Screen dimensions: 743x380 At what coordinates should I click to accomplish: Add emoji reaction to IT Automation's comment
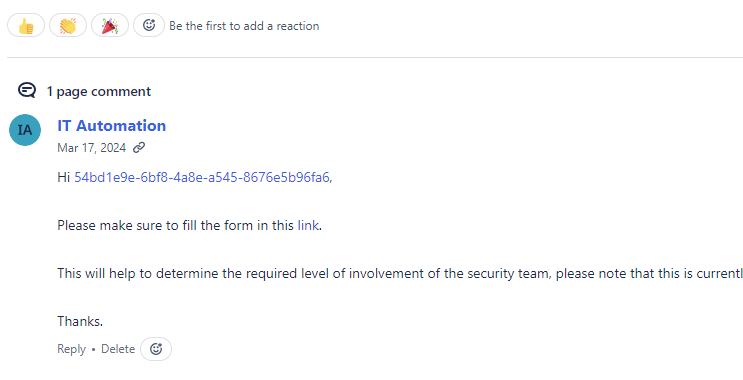pos(156,349)
